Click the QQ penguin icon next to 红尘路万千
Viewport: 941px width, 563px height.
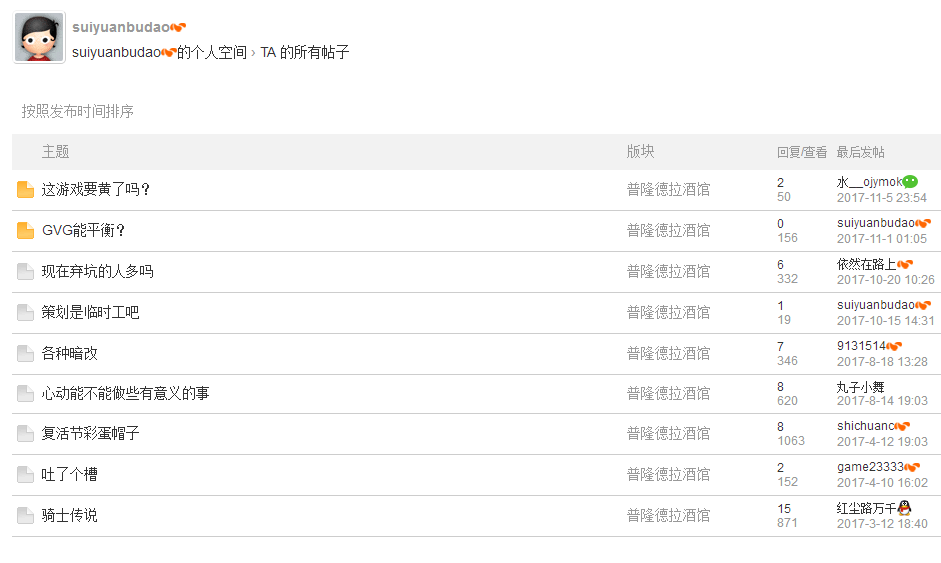coord(904,508)
